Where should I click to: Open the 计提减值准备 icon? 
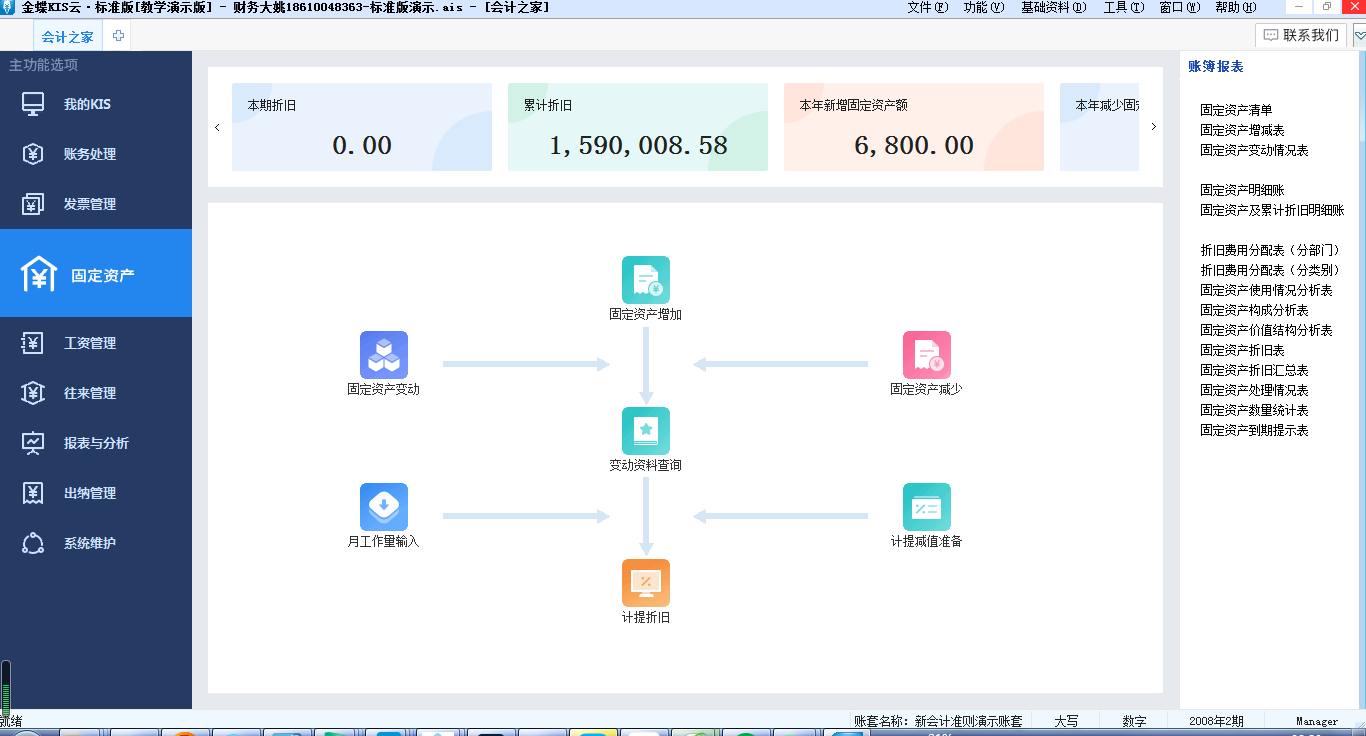click(x=927, y=507)
